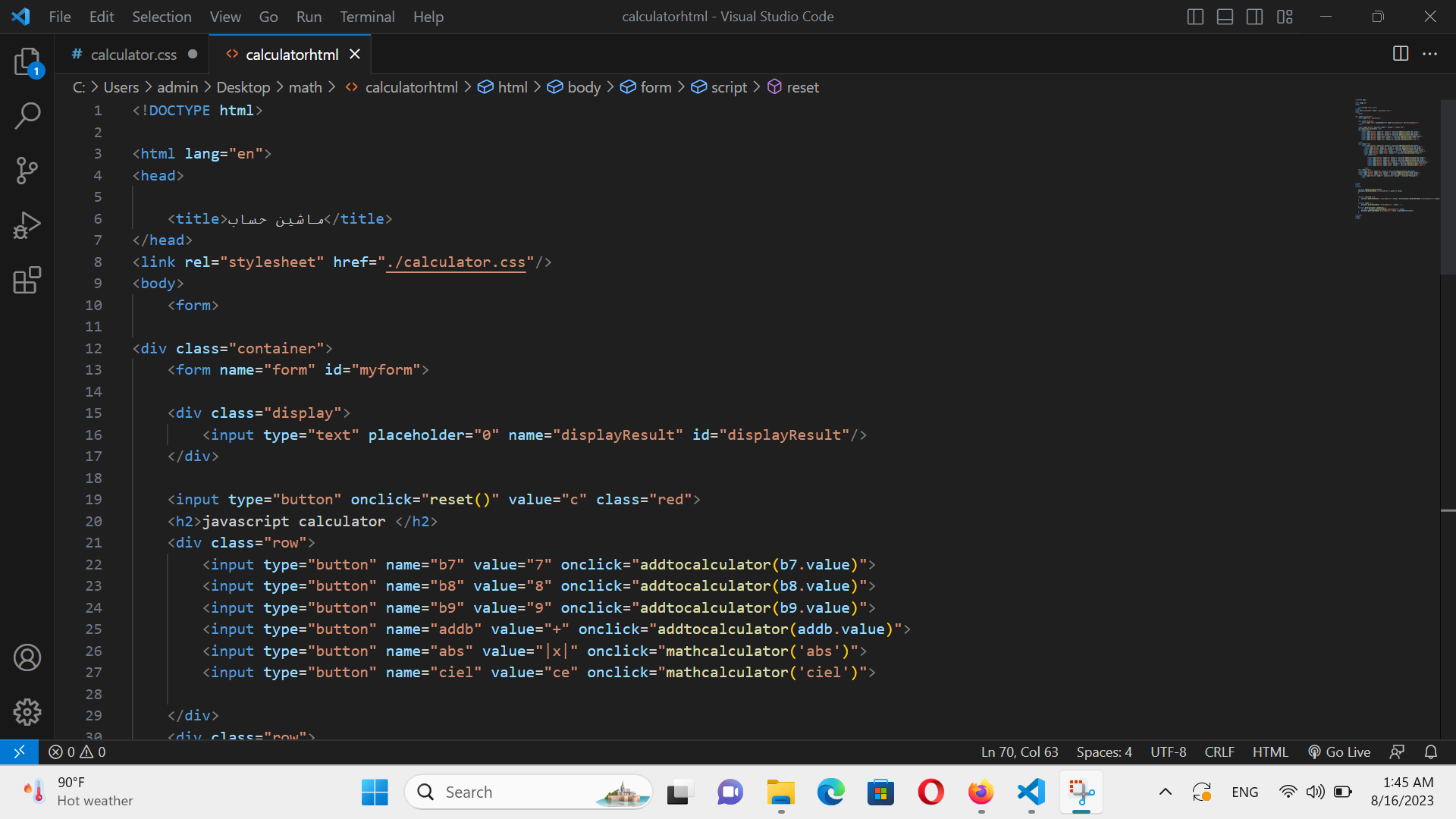Change encoding via UTF-8 indicator
1456x819 pixels.
1168,752
